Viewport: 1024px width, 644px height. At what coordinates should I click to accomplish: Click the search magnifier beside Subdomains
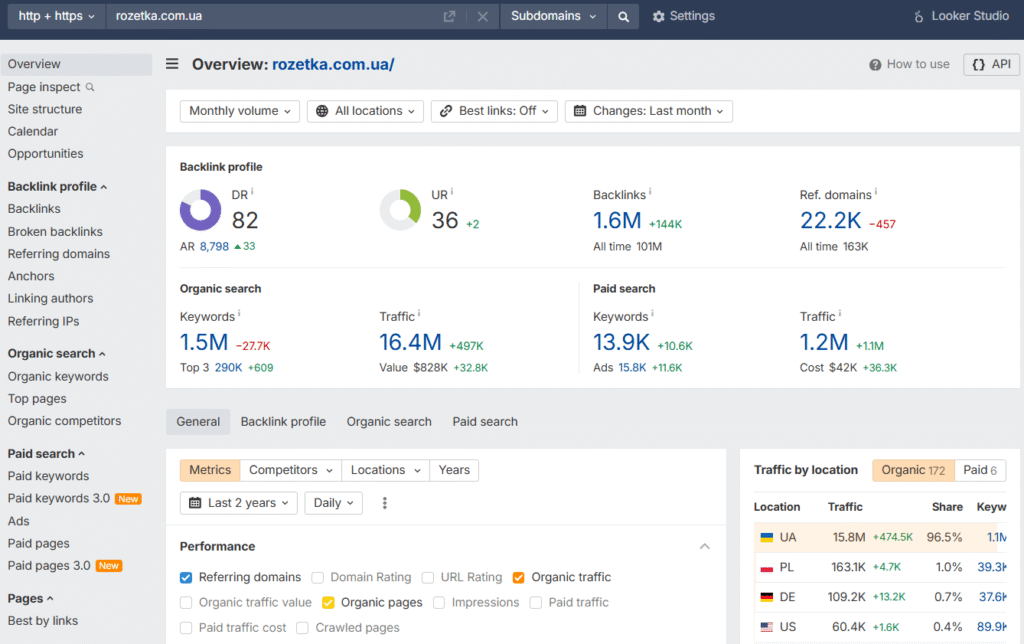click(623, 16)
